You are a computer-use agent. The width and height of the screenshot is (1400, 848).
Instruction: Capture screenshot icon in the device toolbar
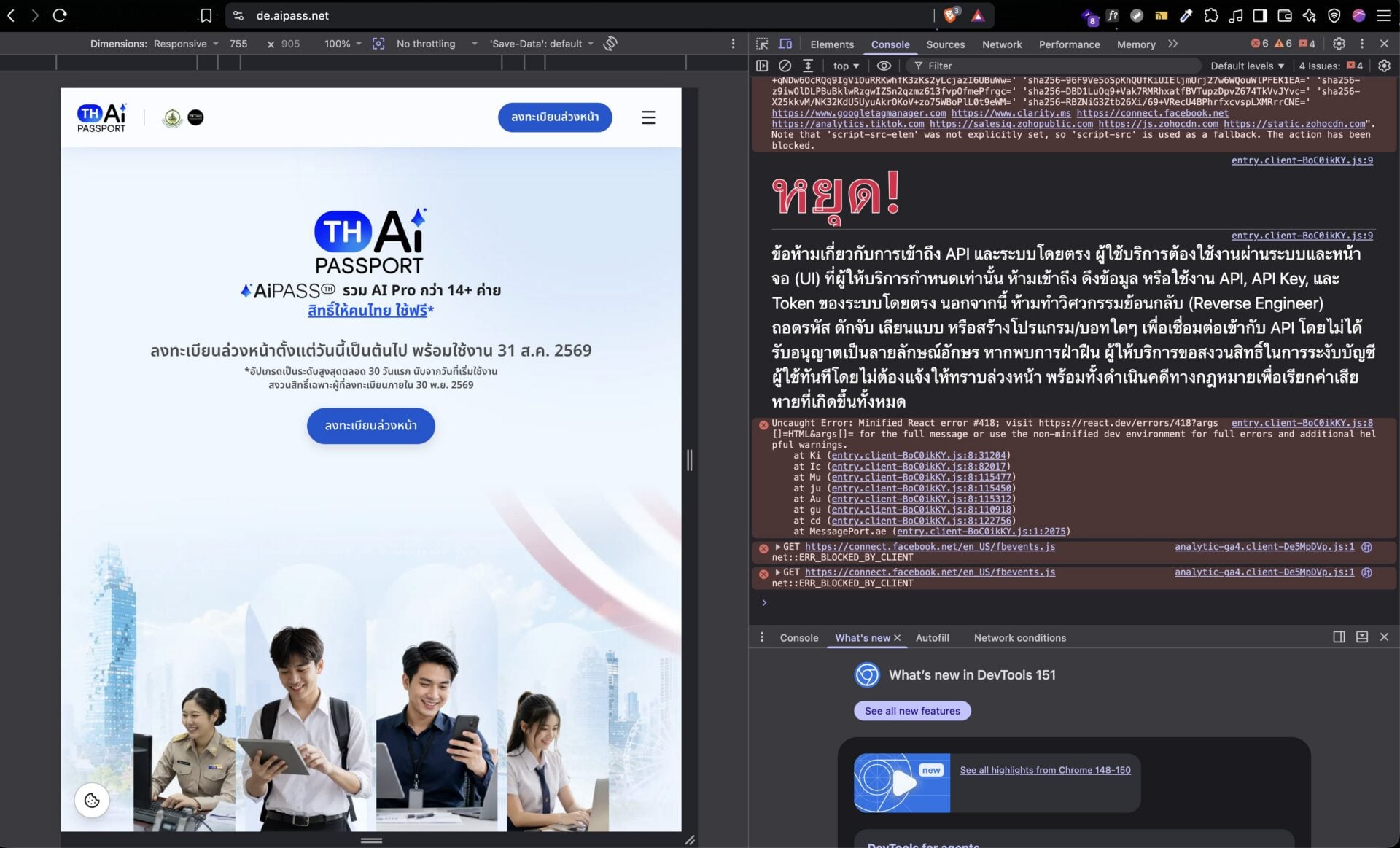click(378, 44)
